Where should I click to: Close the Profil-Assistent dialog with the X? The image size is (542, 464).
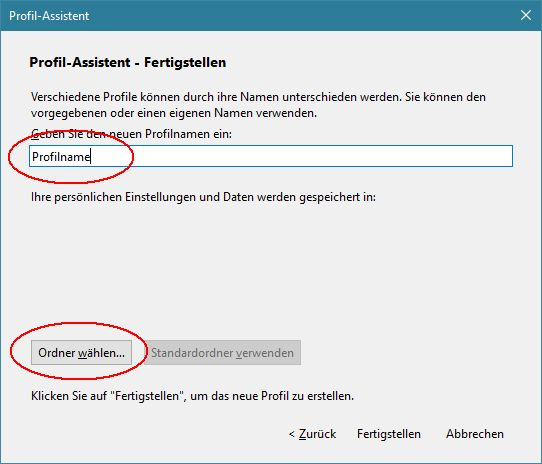point(526,15)
